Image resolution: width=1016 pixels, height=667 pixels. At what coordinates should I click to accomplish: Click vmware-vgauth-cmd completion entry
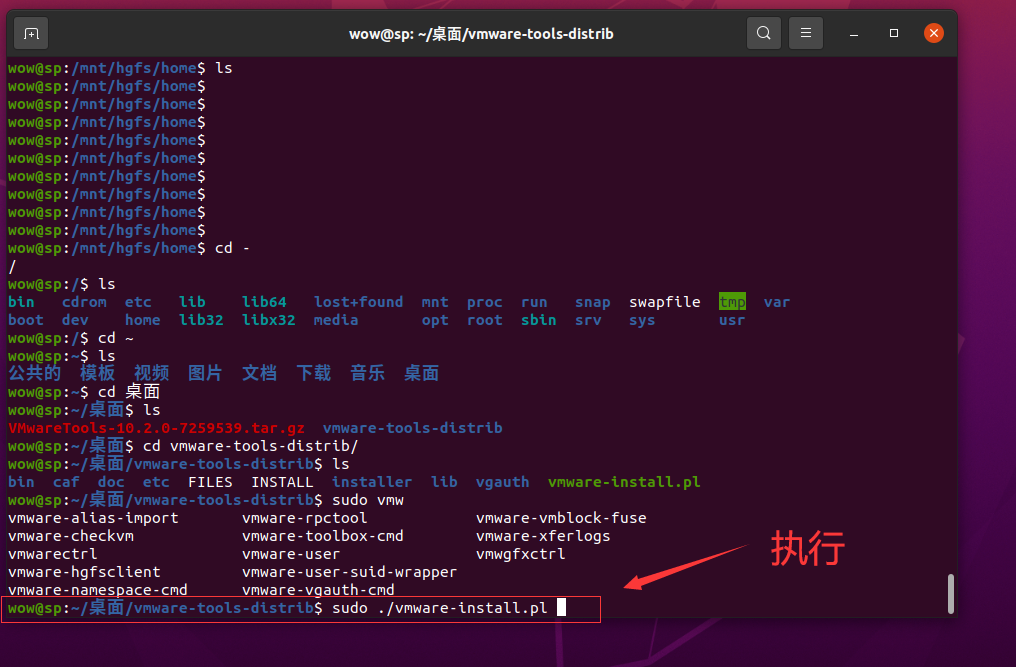(x=318, y=590)
